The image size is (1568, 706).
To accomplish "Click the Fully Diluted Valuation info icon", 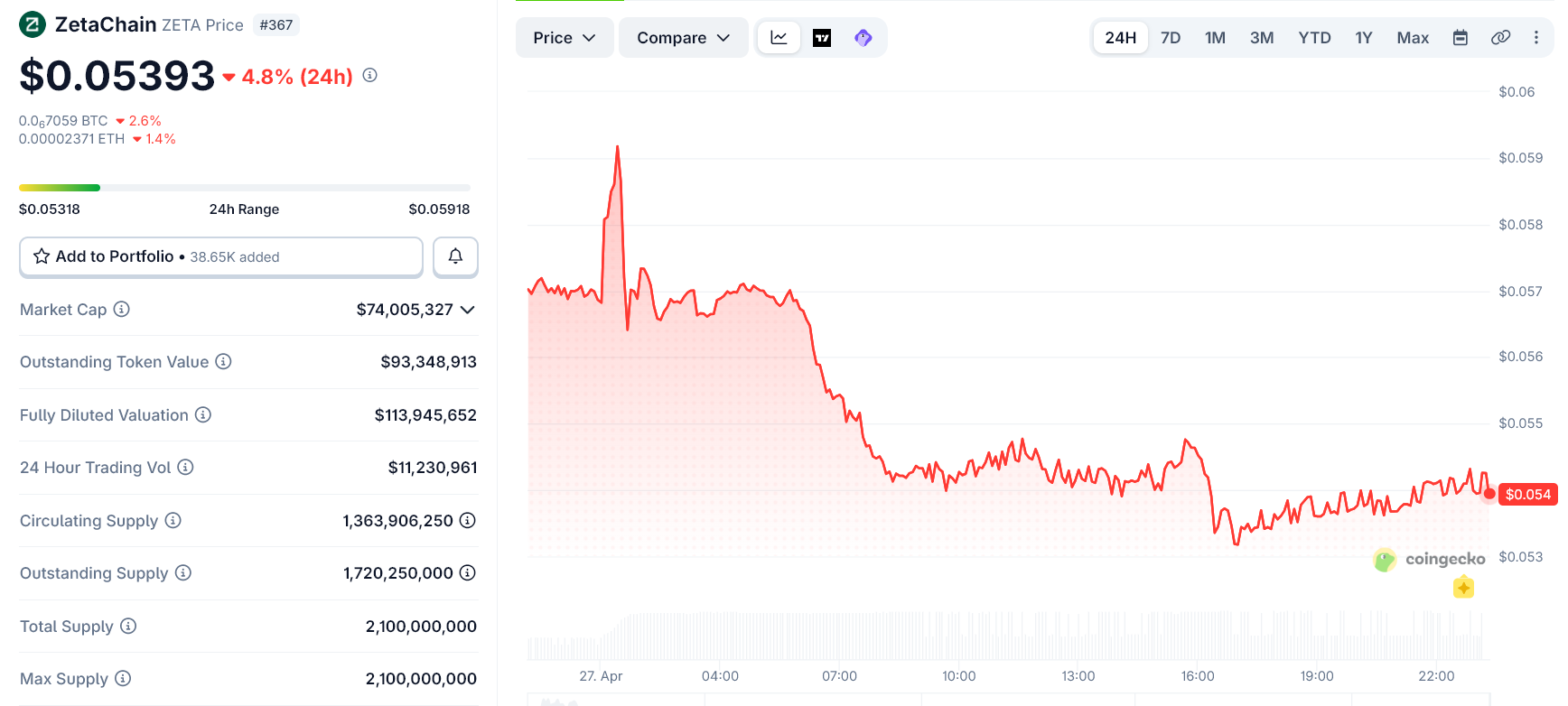I will 203,415.
